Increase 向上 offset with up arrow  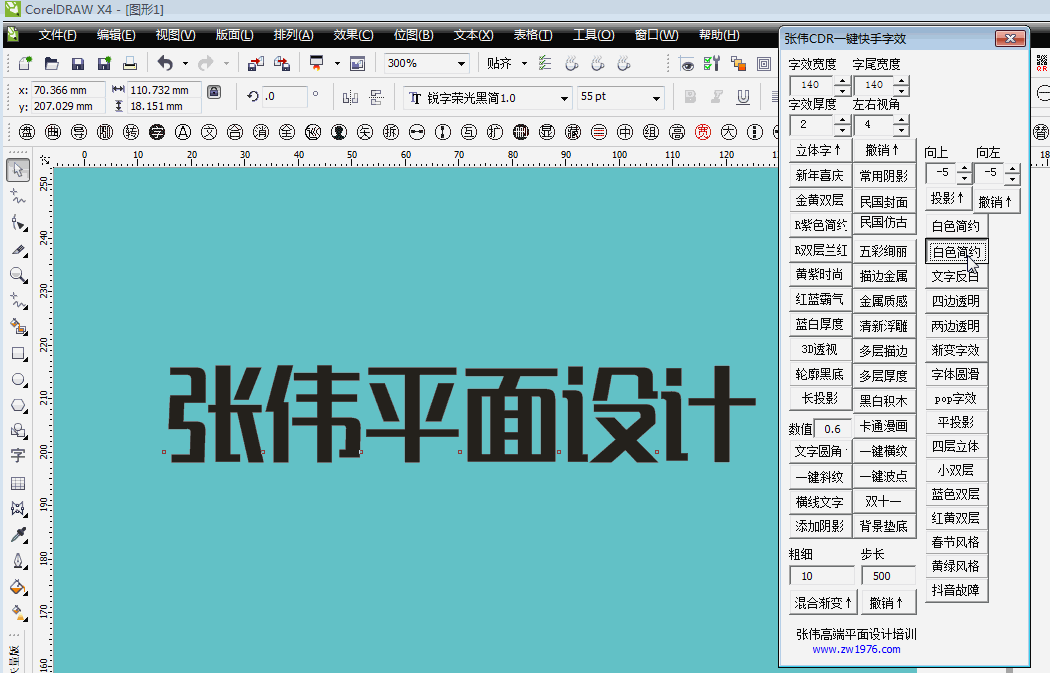click(964, 168)
